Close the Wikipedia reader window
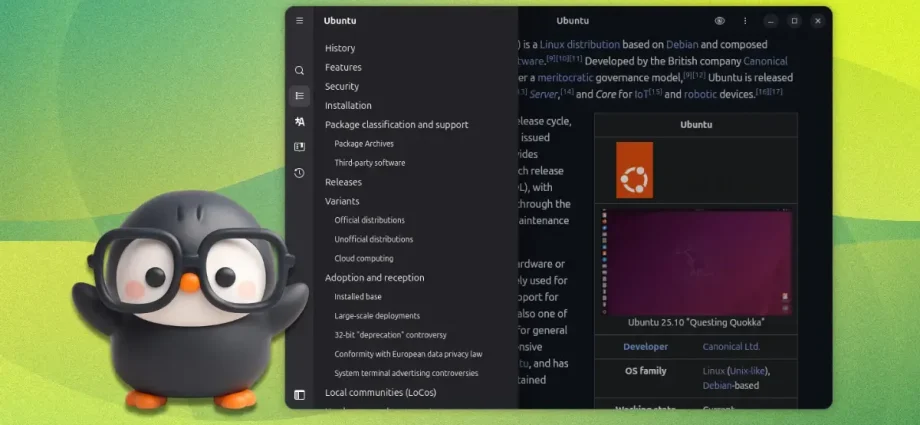This screenshot has width=920, height=425. tap(818, 21)
